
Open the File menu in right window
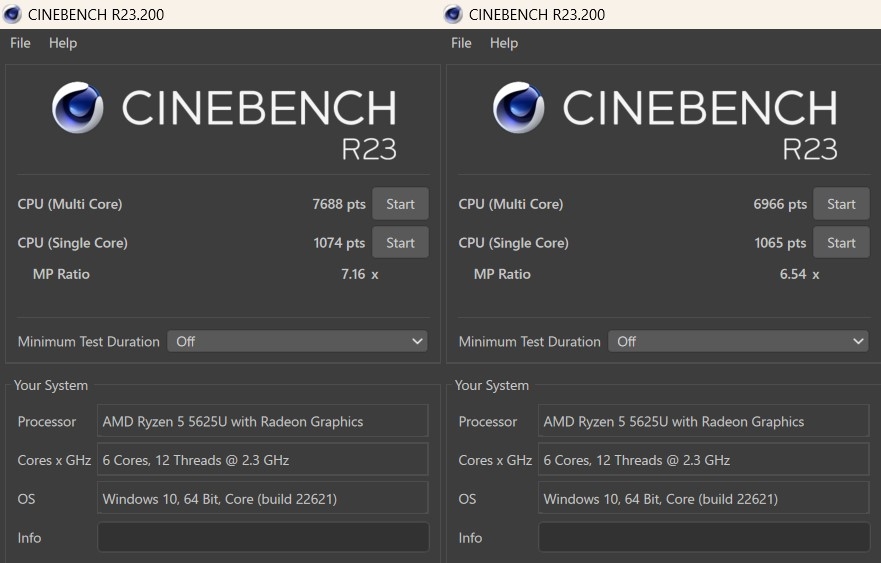(x=461, y=43)
